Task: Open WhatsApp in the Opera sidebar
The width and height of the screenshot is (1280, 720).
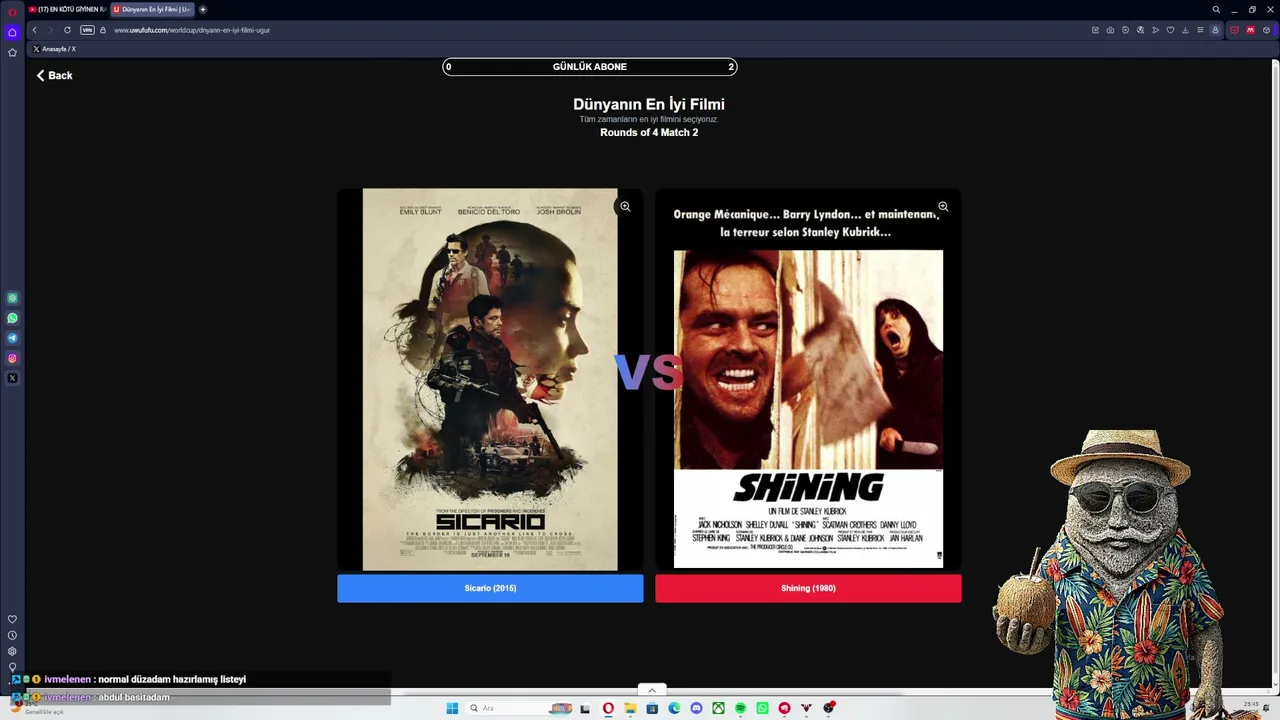Action: click(12, 318)
